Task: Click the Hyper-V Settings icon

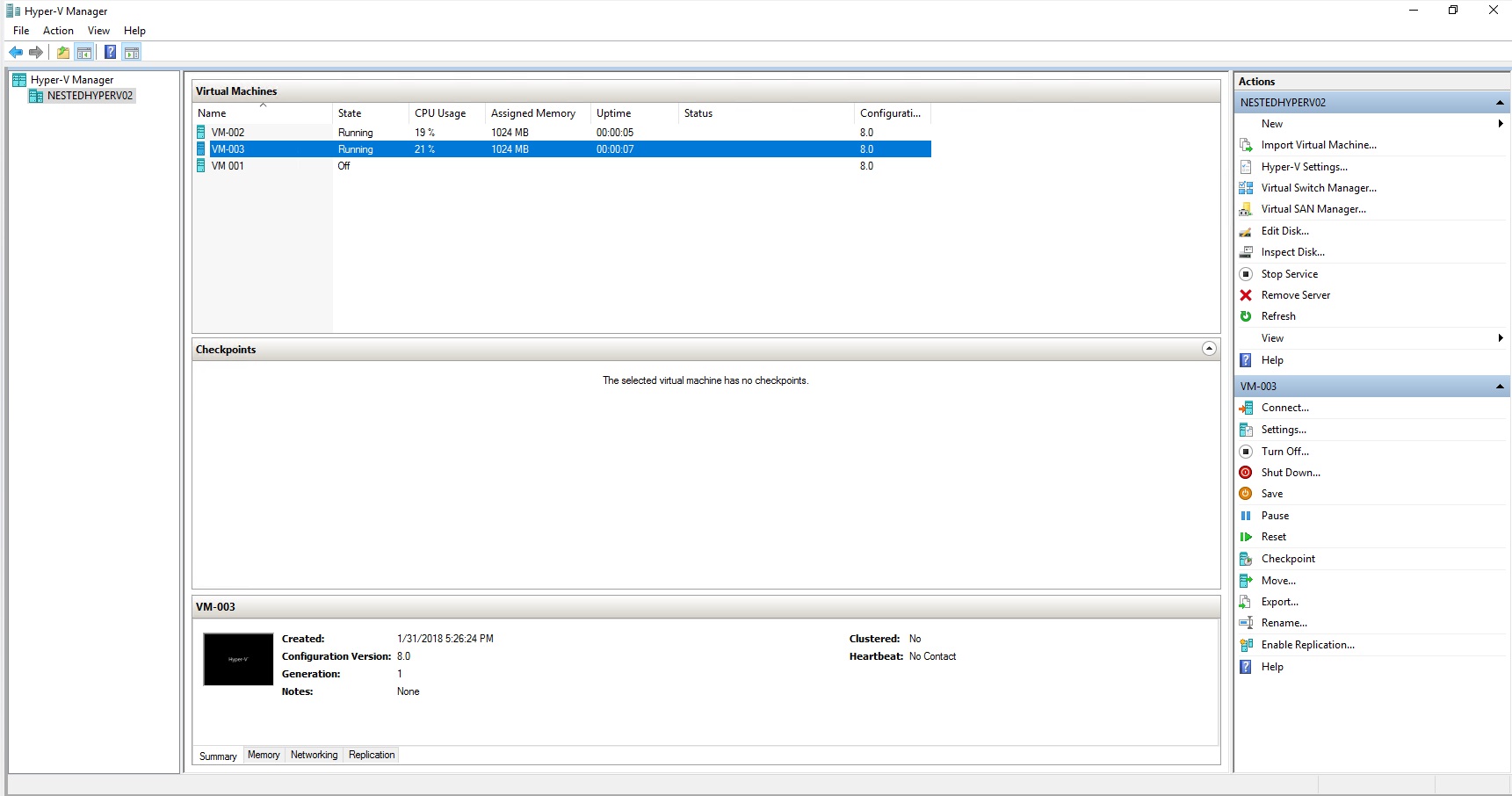Action: [1246, 167]
